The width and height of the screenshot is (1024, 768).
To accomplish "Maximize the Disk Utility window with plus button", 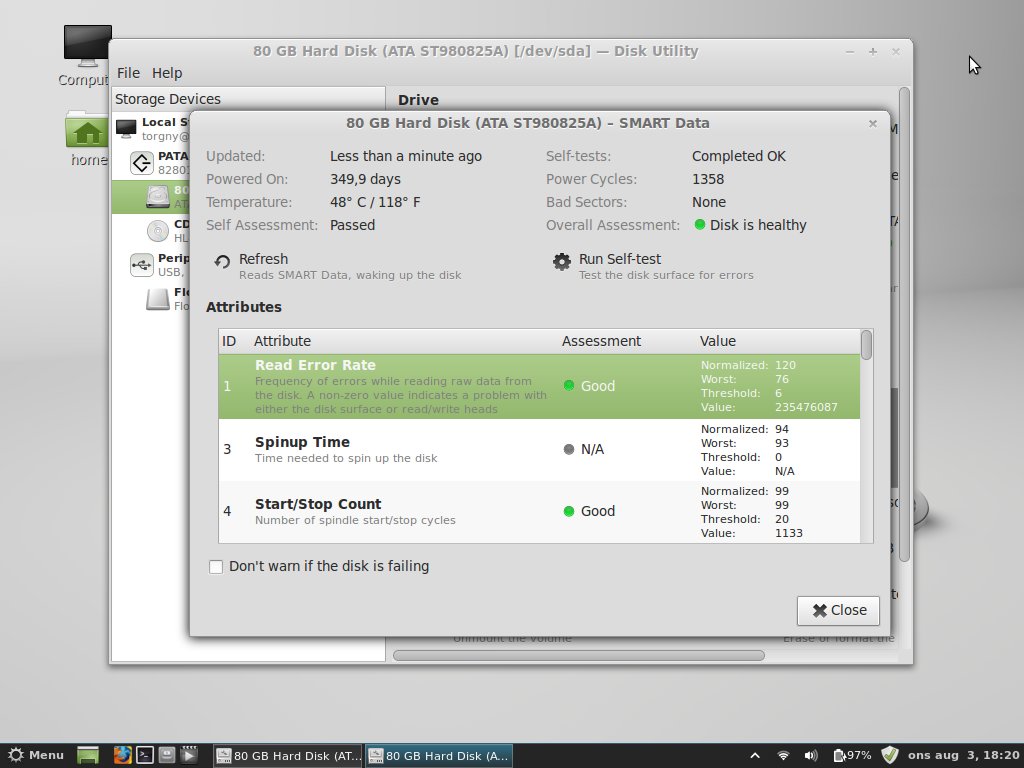I will 872,52.
